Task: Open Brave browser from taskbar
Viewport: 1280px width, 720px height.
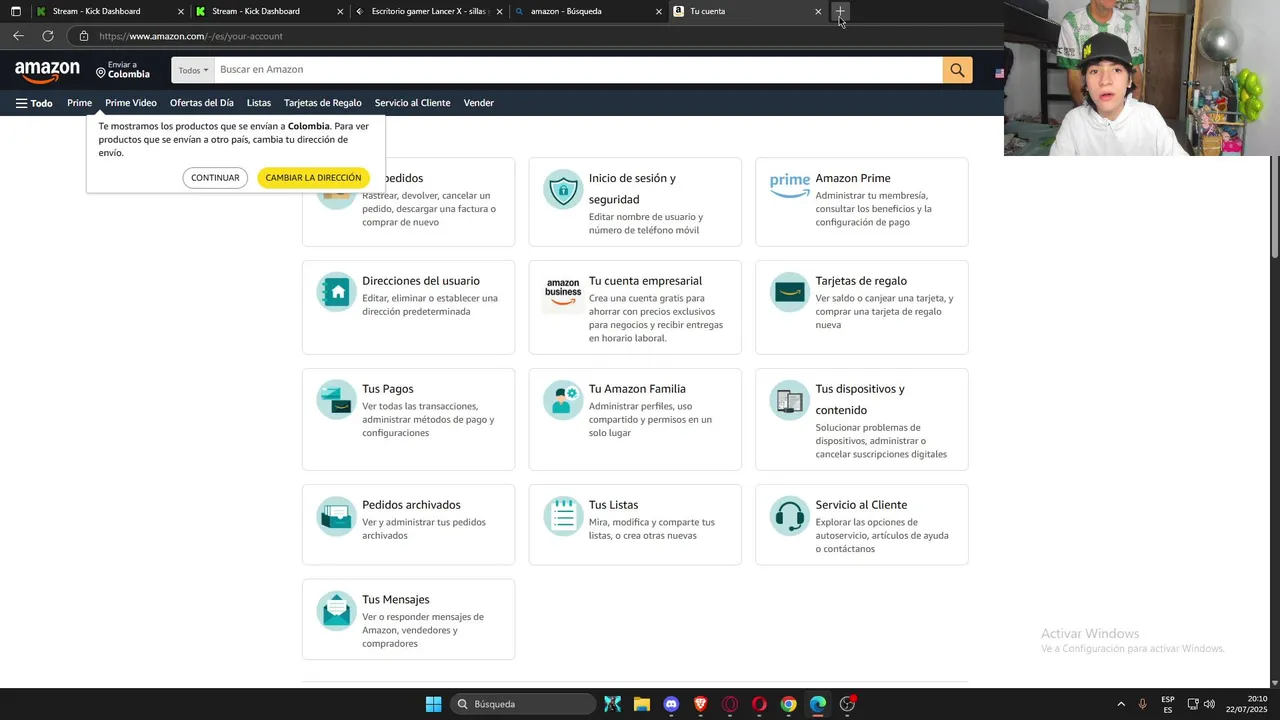Action: (x=701, y=704)
